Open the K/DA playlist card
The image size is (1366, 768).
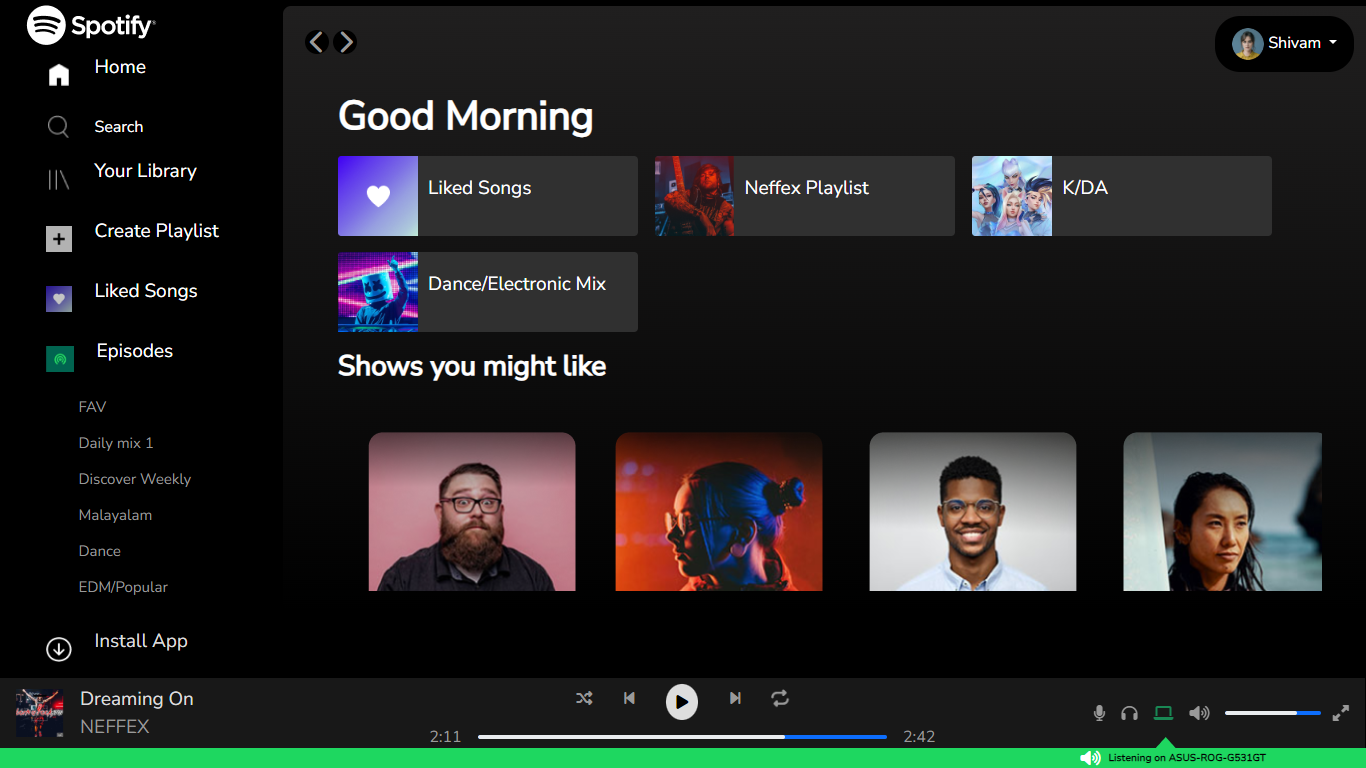[1122, 196]
